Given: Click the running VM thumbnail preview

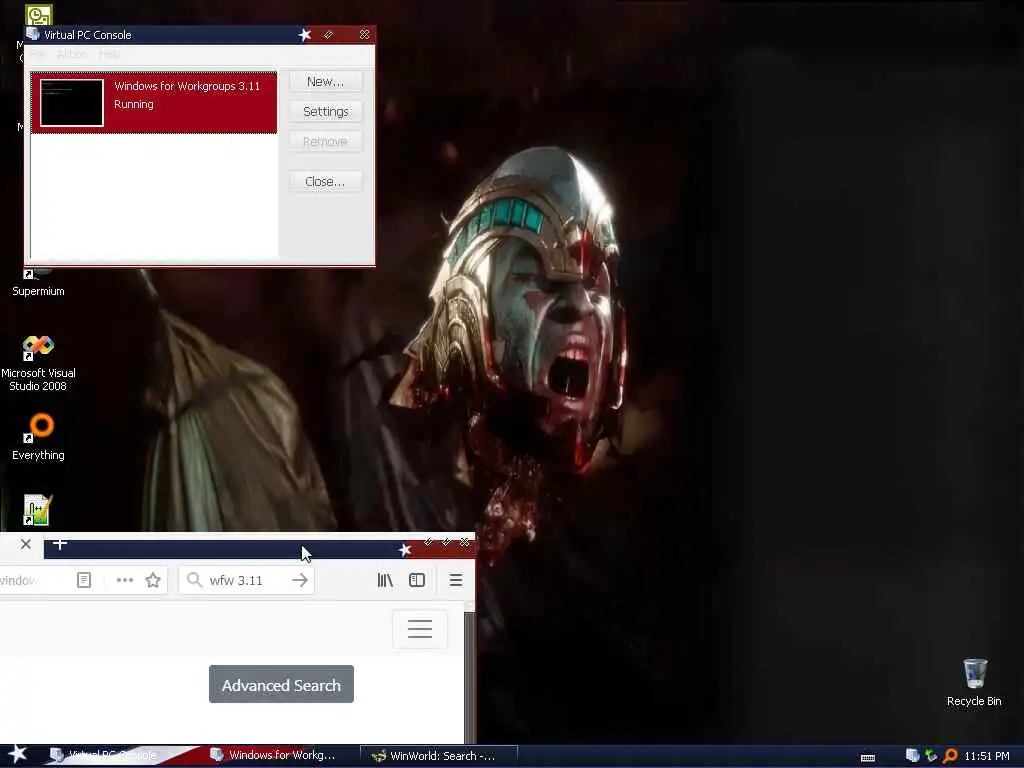Looking at the screenshot, I should coord(72,103).
